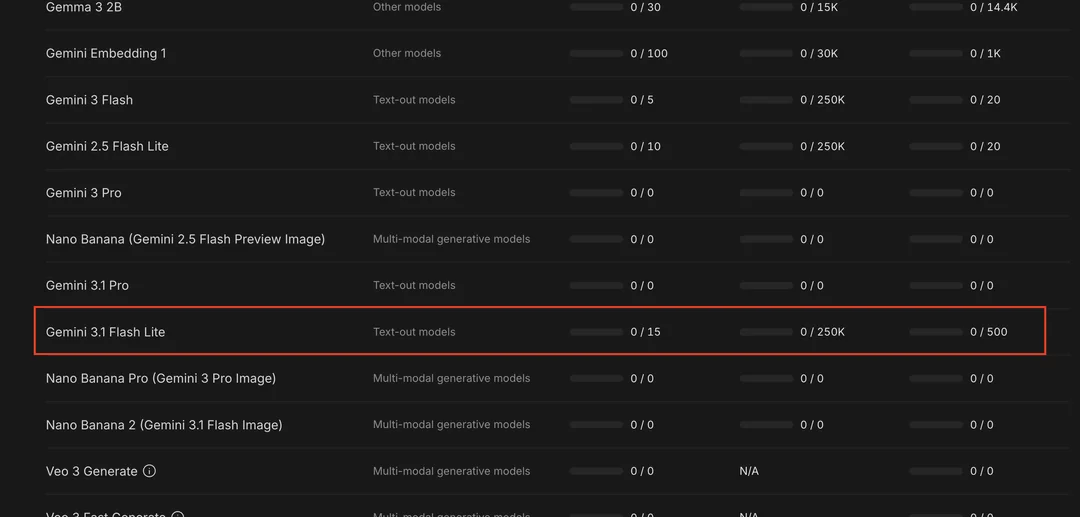The height and width of the screenshot is (517, 1080).
Task: Click Text-out models label in Gemini 3.1 Flash Lite row
Action: click(x=414, y=332)
